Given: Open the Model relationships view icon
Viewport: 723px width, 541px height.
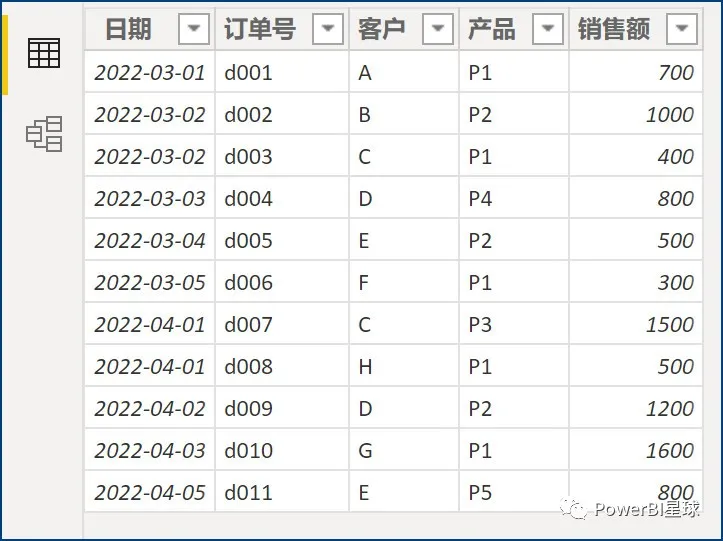Looking at the screenshot, I should click(44, 134).
